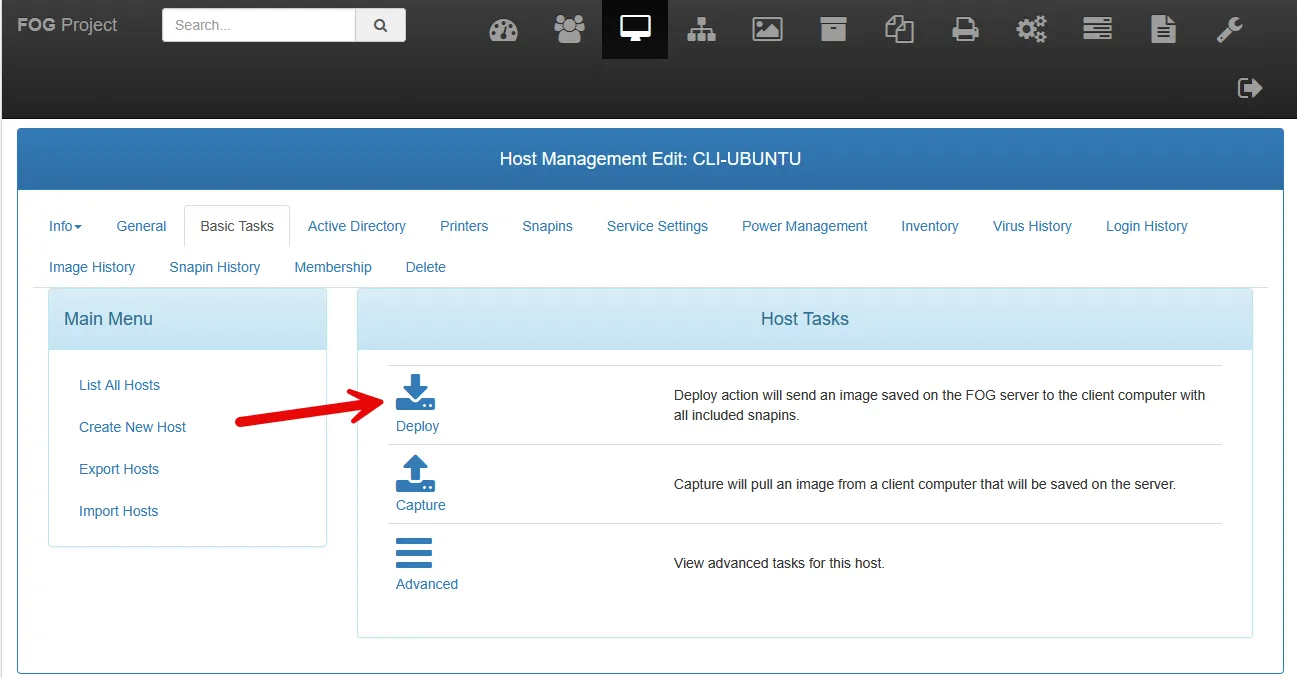Open the Service configuration gears icon
The height and width of the screenshot is (678, 1297).
pos(1031,29)
